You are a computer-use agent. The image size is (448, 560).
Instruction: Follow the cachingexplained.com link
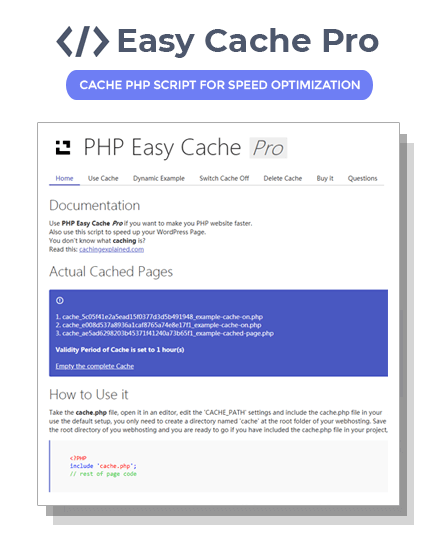click(x=111, y=249)
